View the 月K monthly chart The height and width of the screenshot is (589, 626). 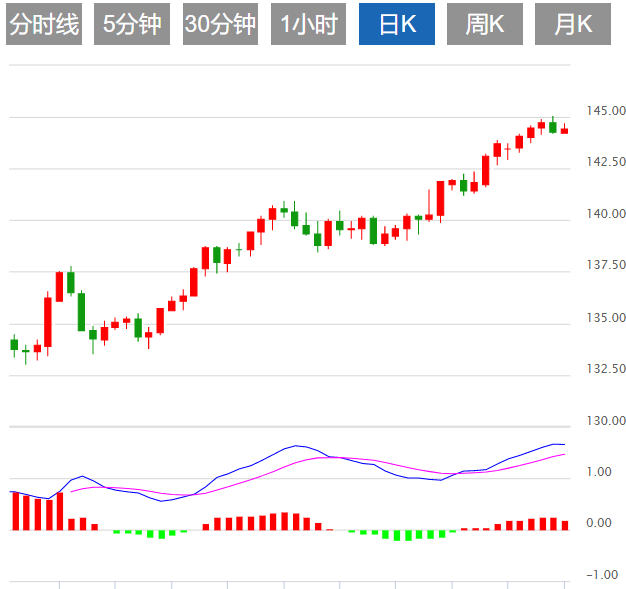point(572,25)
